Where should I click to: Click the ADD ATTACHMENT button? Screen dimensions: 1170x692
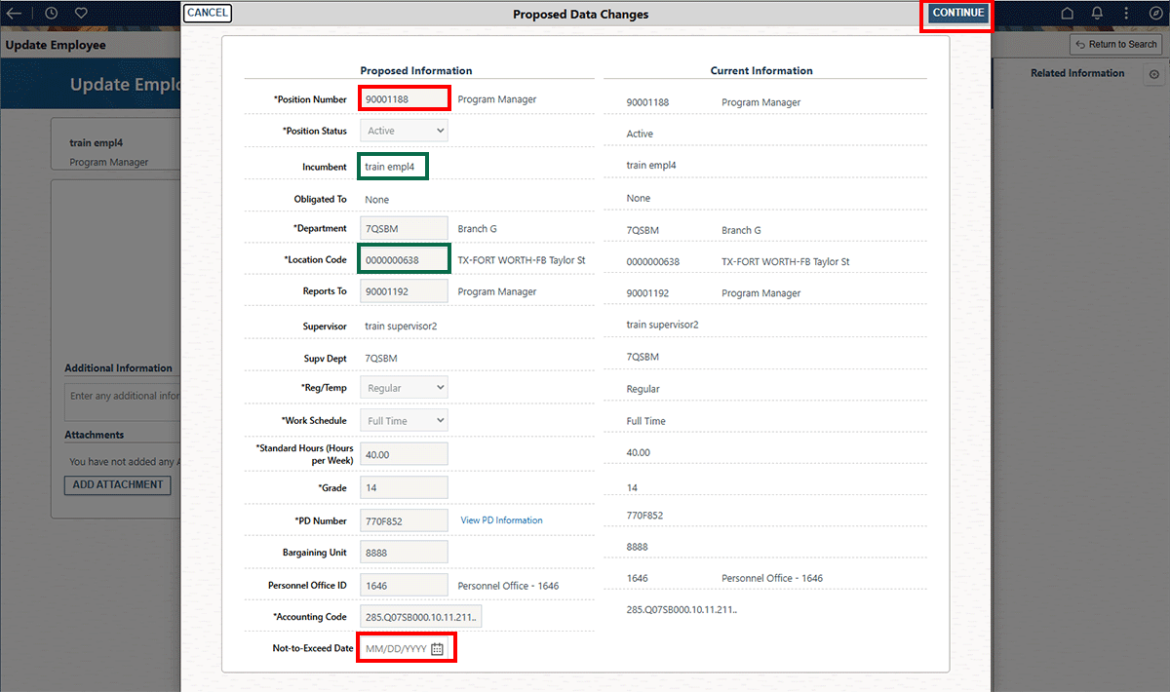(x=117, y=485)
